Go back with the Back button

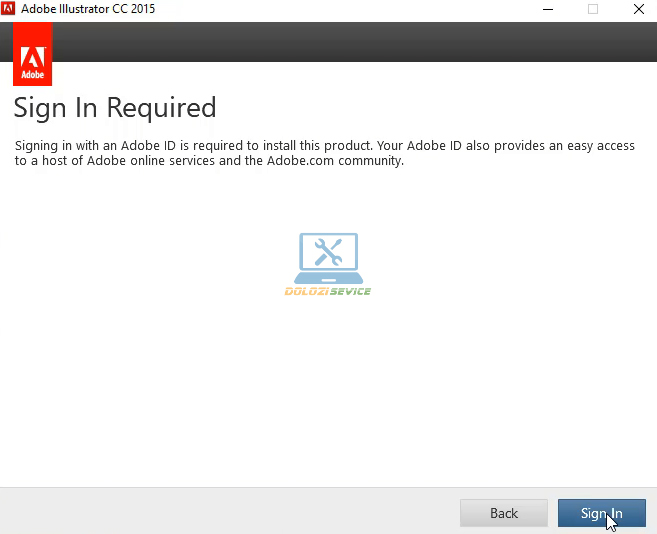coord(503,513)
